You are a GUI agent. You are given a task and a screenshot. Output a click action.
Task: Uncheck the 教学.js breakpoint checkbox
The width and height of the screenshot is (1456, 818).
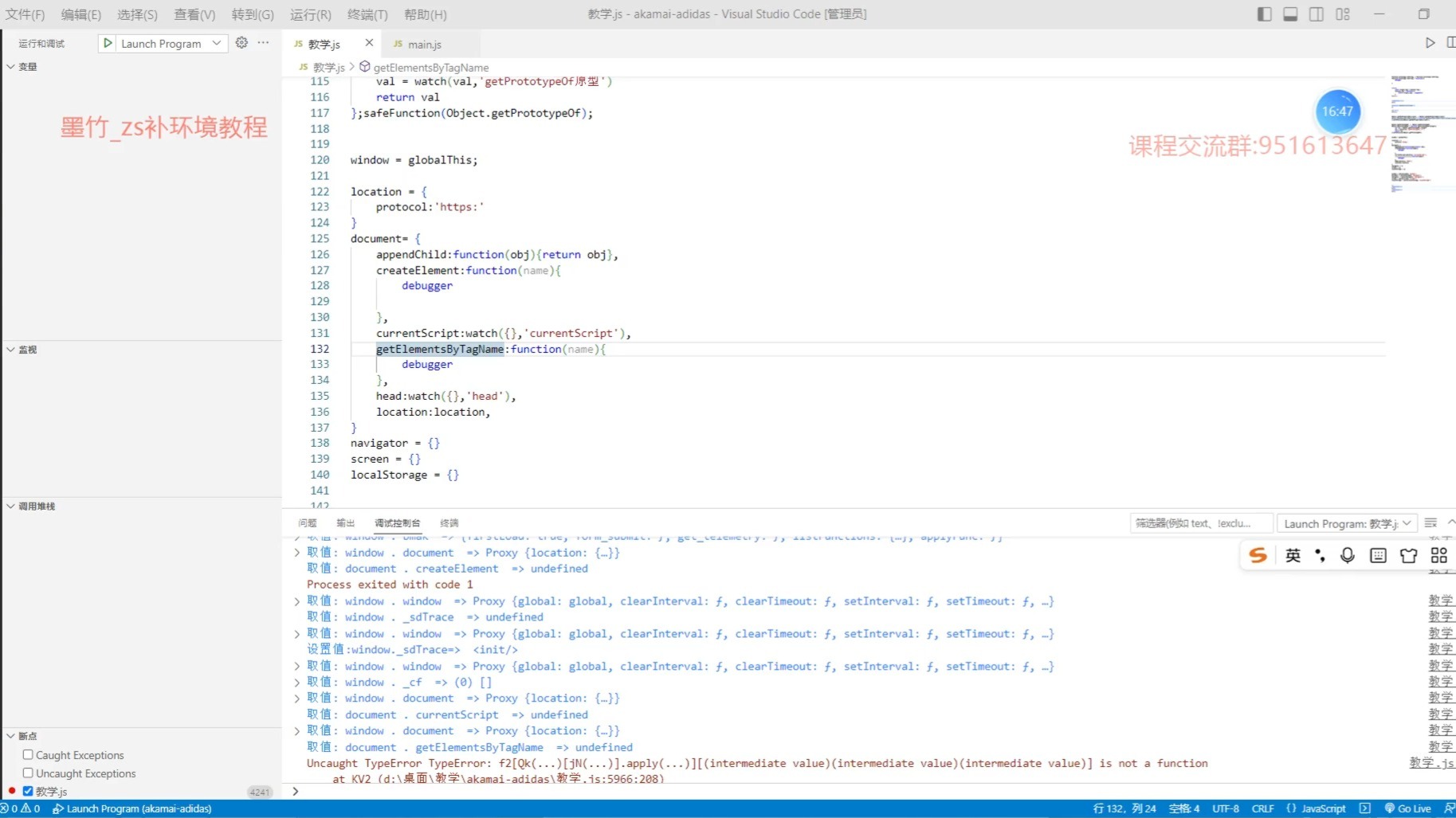(x=28, y=791)
